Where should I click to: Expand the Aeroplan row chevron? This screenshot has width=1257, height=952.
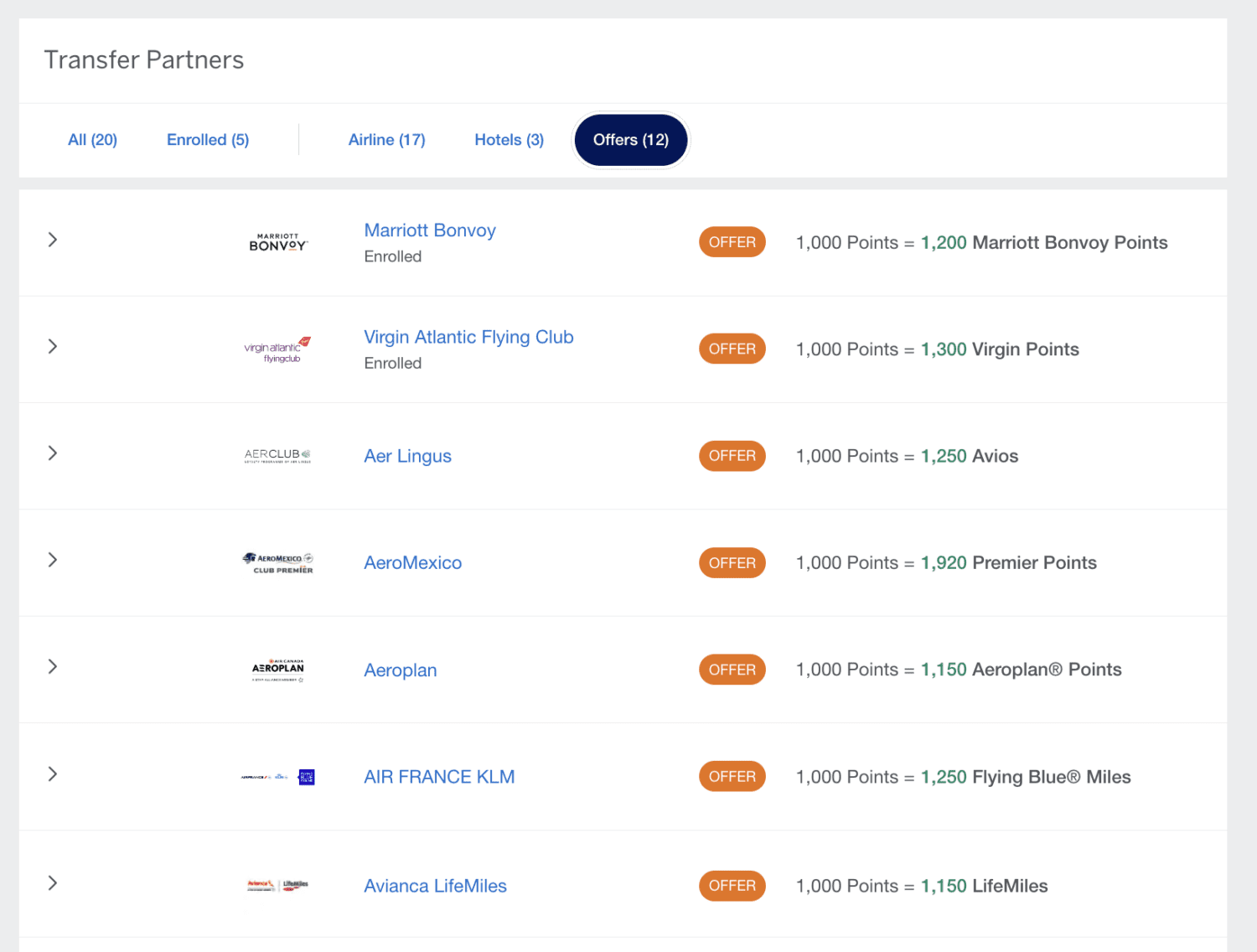[53, 666]
